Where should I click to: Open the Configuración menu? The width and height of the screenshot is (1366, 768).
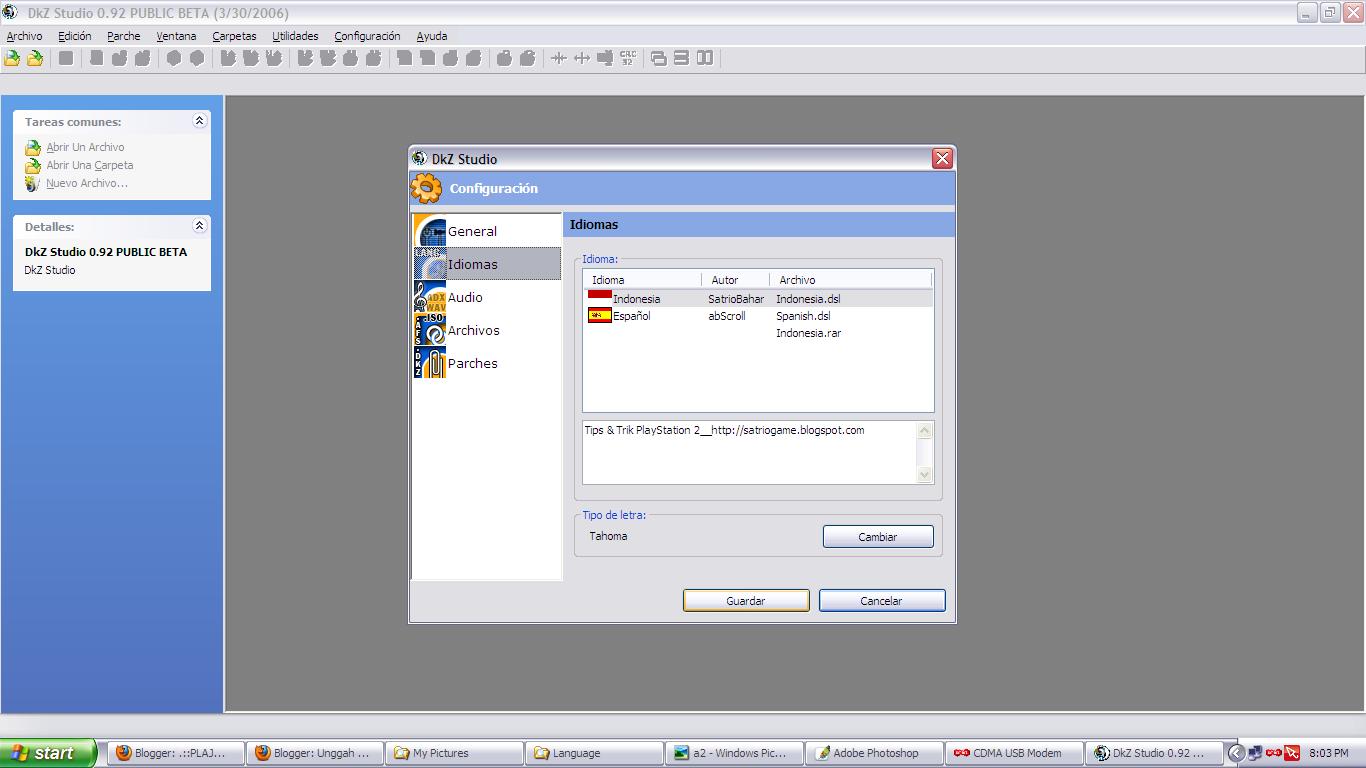click(367, 36)
